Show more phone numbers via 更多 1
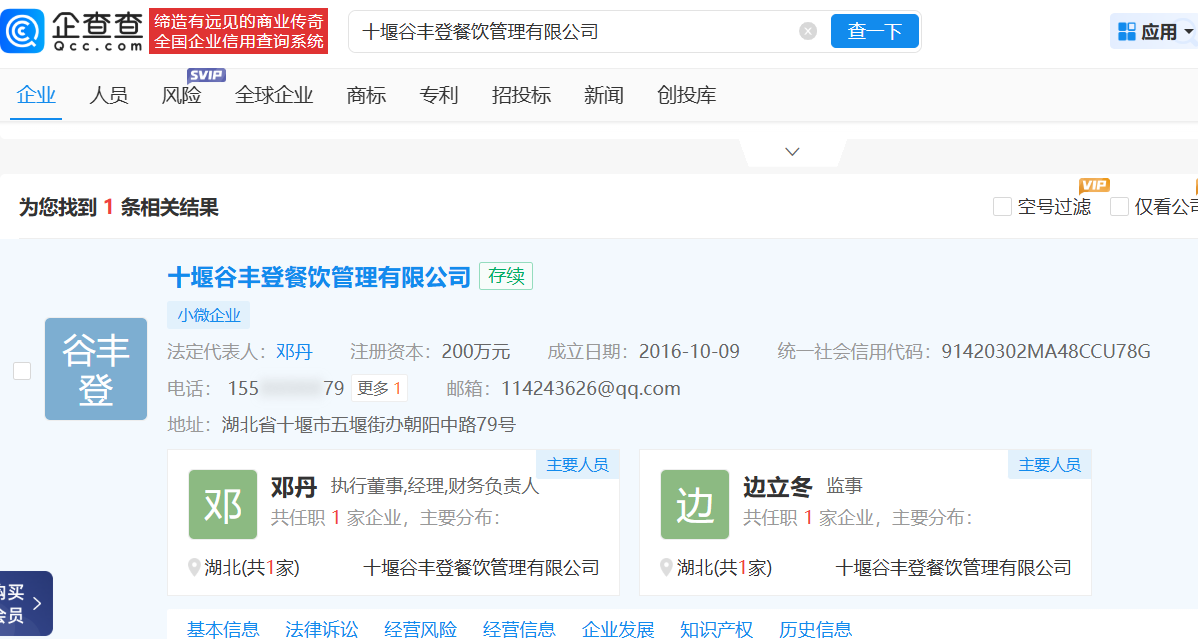This screenshot has height=639, width=1198. click(x=379, y=388)
